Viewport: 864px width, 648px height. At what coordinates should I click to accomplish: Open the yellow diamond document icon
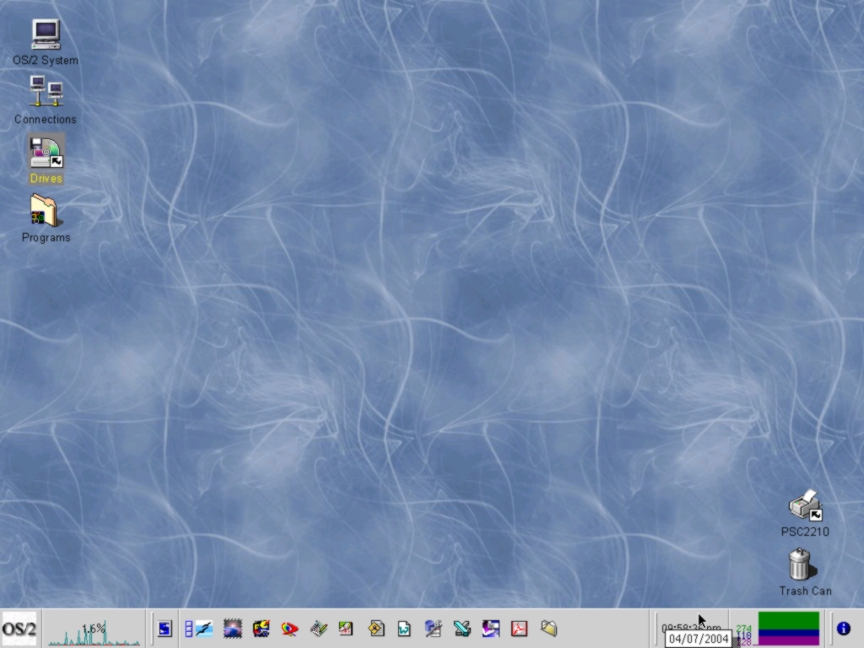pyautogui.click(x=376, y=629)
